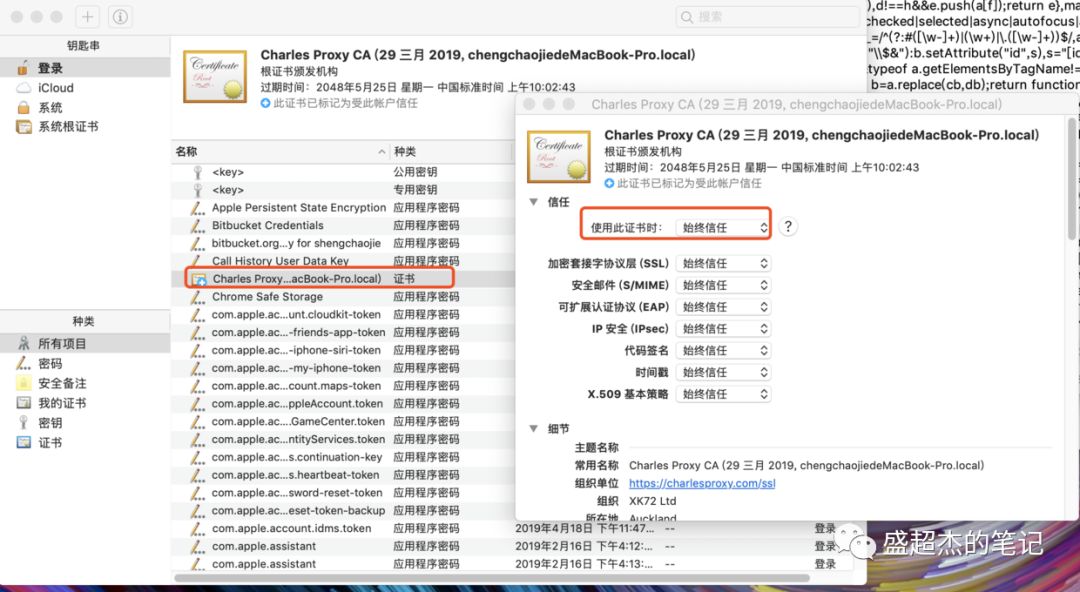The width and height of the screenshot is (1080, 592).
Task: Select the first com.apple.assistant row
Action: click(513, 547)
